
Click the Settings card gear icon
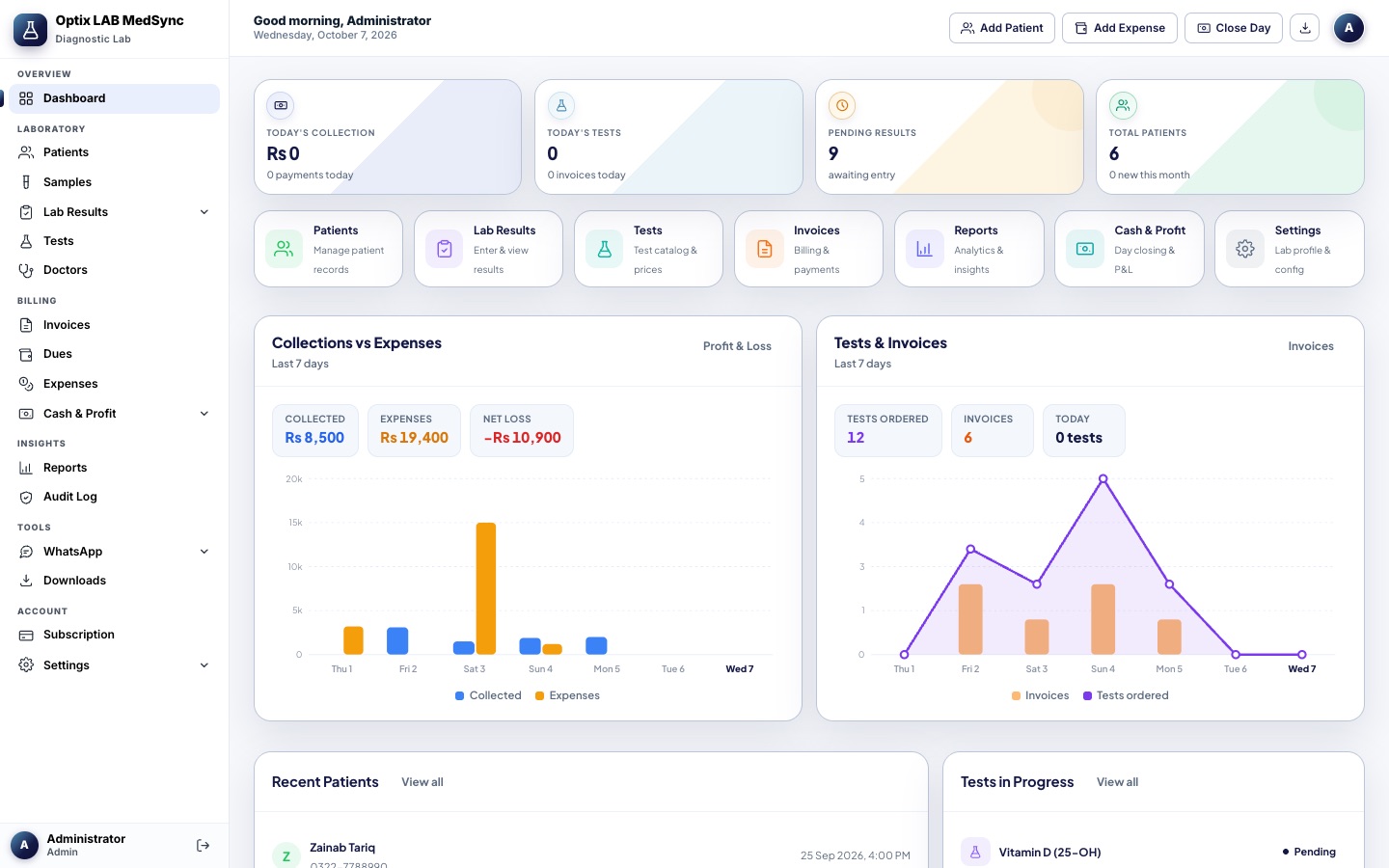pos(1245,249)
